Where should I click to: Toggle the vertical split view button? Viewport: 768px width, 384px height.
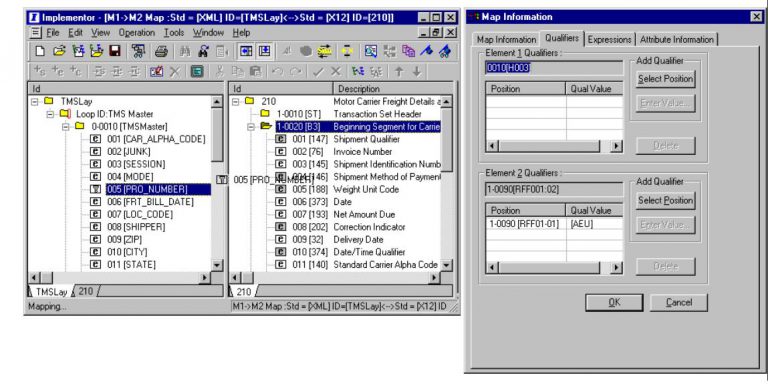point(264,51)
